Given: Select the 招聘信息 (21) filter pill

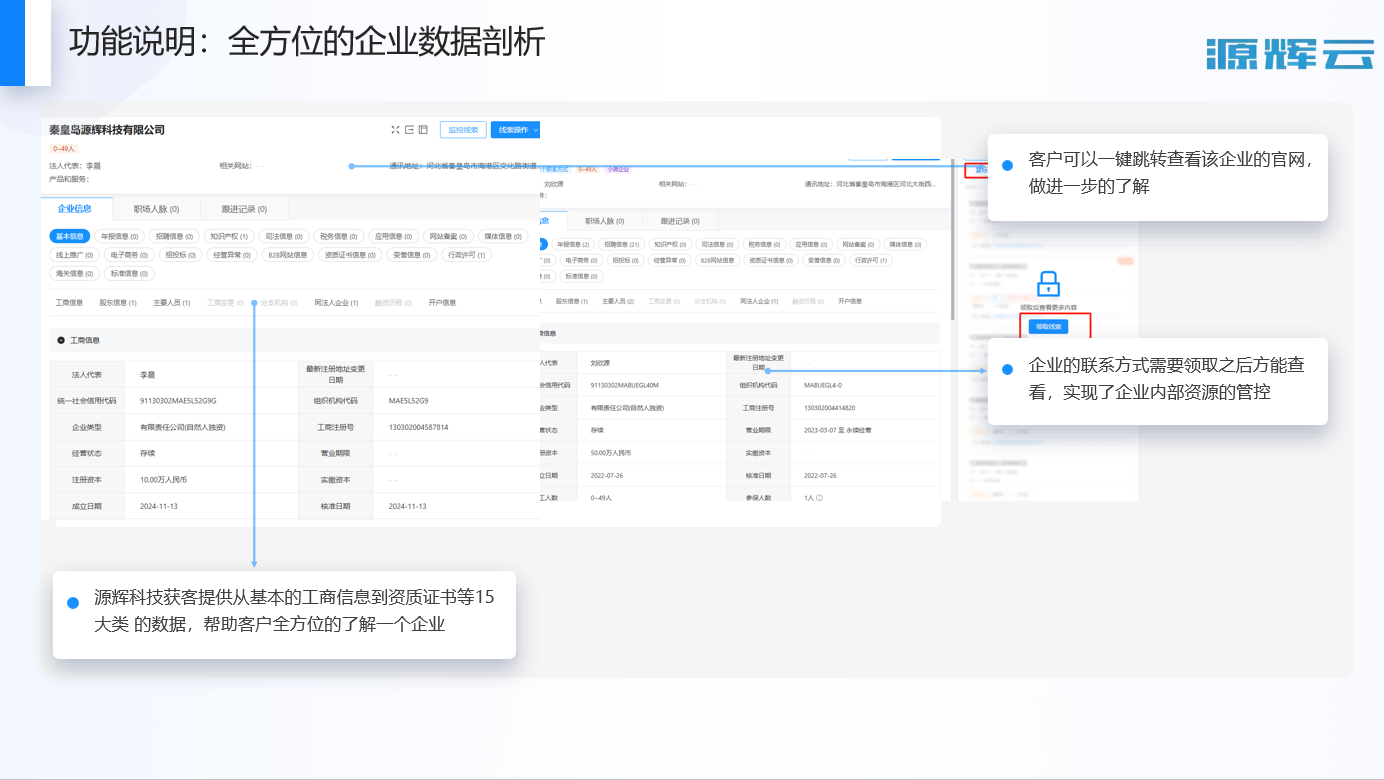Looking at the screenshot, I should (x=621, y=244).
